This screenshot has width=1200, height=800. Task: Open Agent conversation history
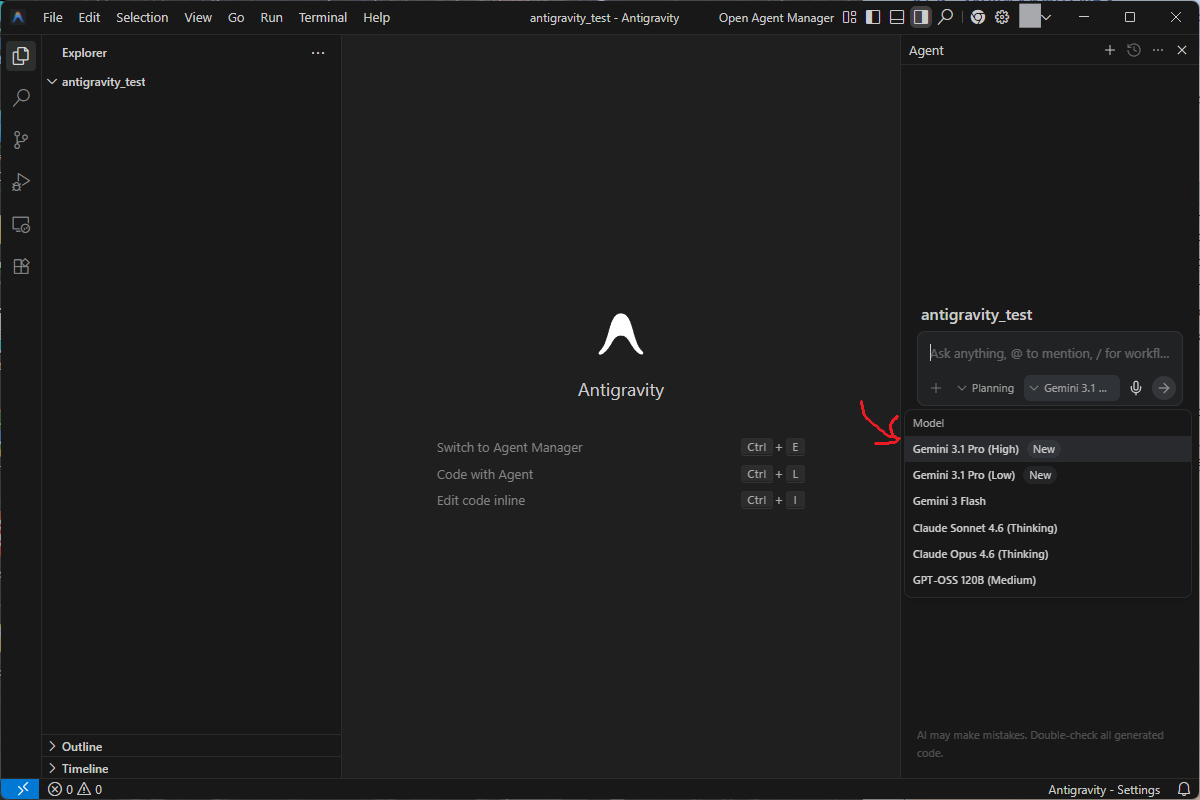(1133, 50)
